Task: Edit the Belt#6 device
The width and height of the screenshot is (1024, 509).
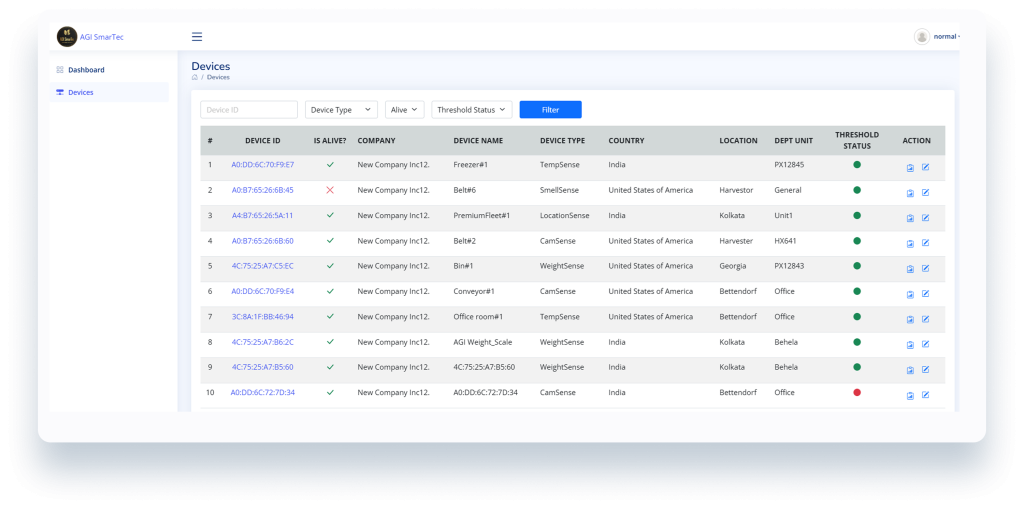Action: pyautogui.click(x=925, y=193)
